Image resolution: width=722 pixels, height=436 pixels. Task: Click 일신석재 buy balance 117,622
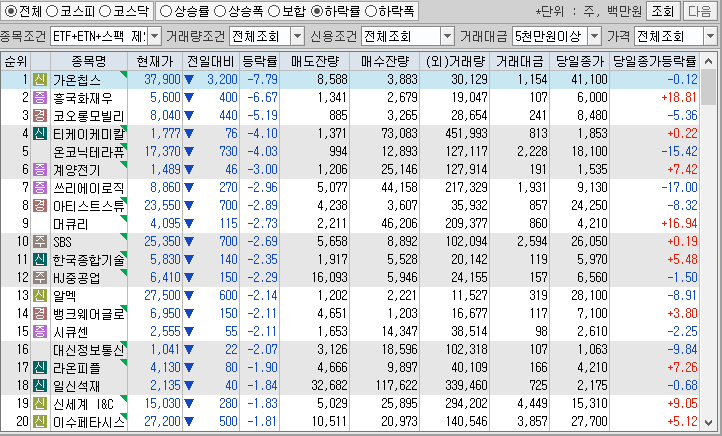(396, 385)
